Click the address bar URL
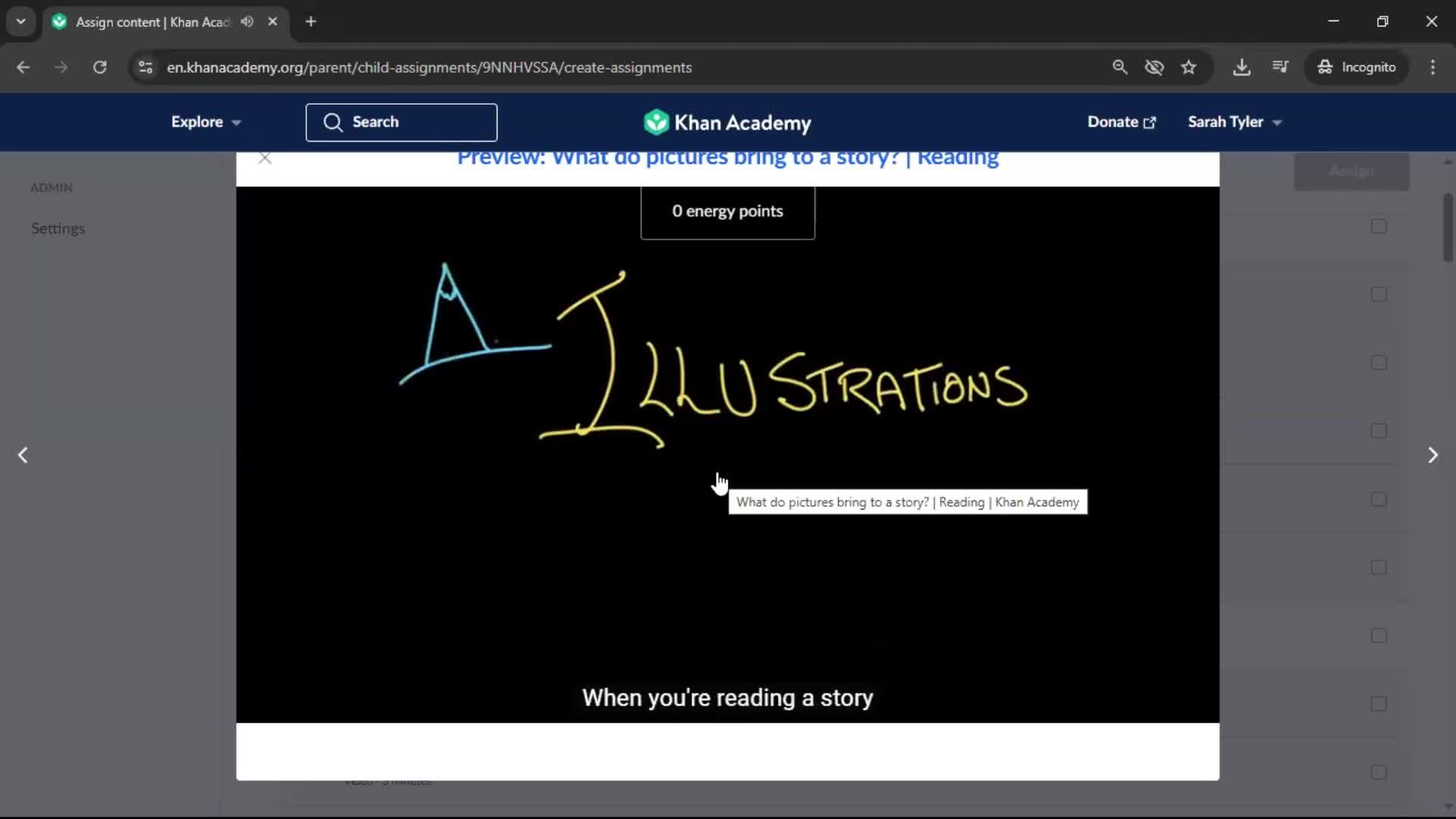The width and height of the screenshot is (1456, 819). point(429,67)
